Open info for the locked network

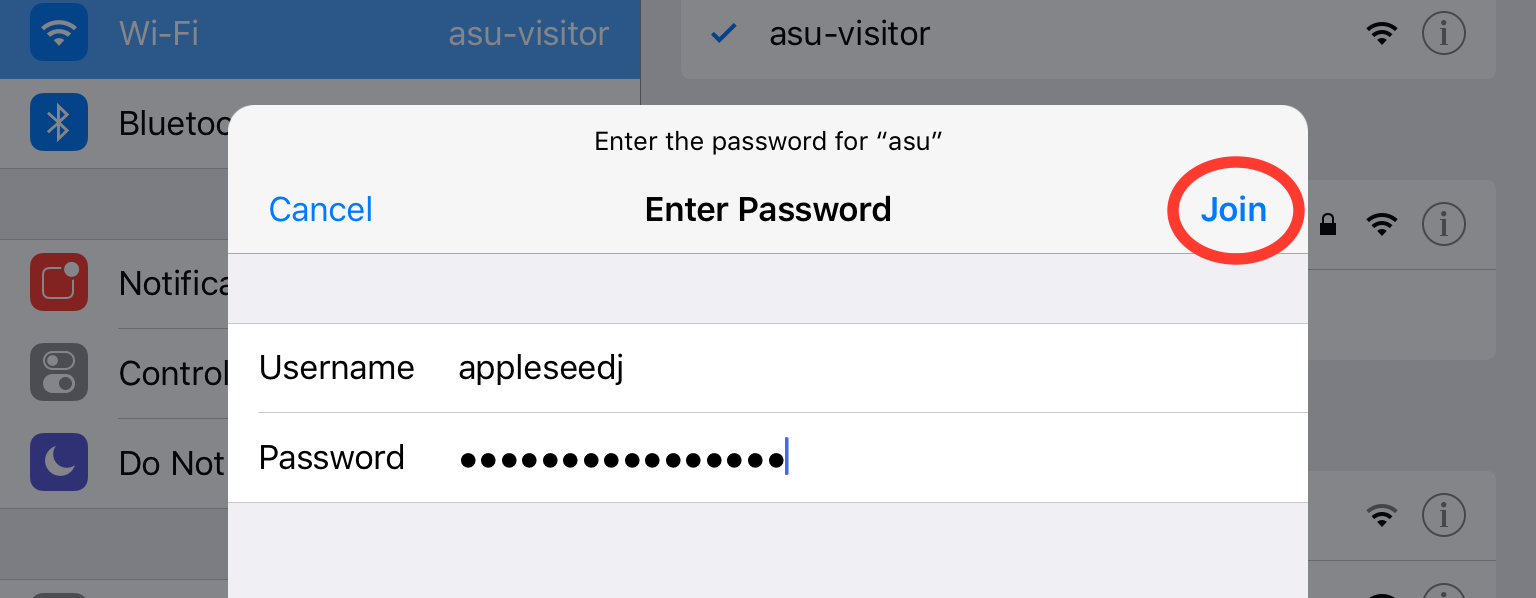1443,225
